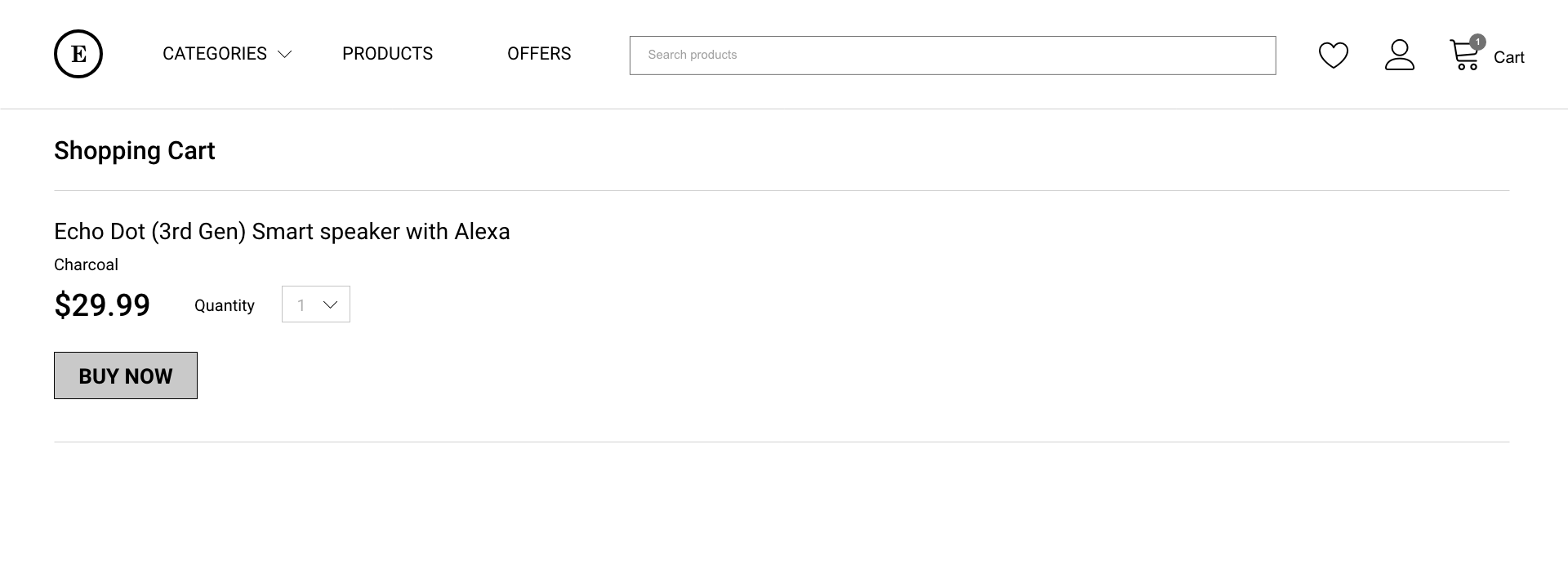The height and width of the screenshot is (582, 1568).
Task: Click the Quantity dropdown arrow
Action: [x=331, y=304]
